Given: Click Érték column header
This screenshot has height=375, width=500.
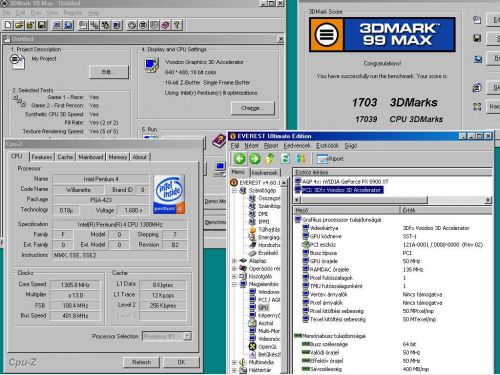Looking at the screenshot, I should click(446, 210).
